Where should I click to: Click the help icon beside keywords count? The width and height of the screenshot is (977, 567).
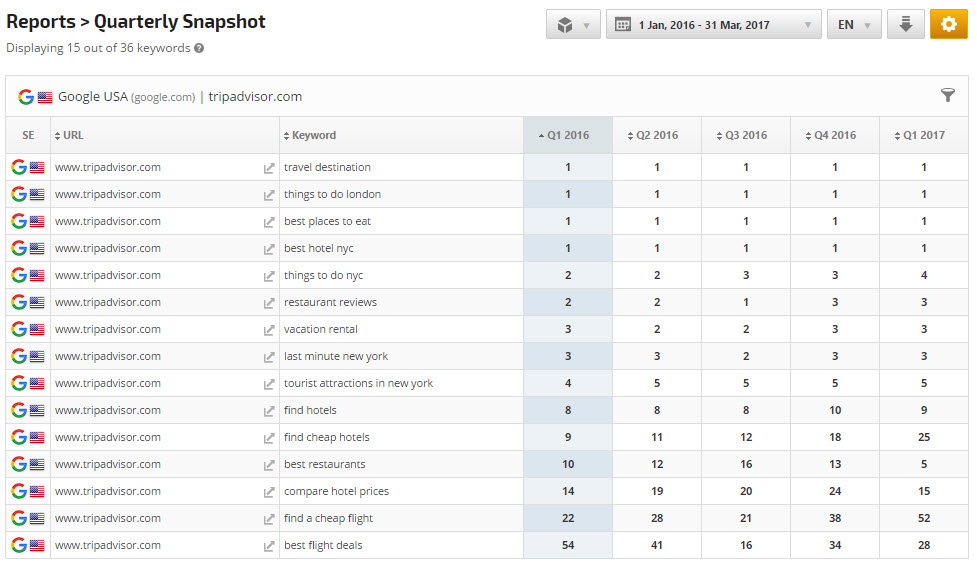[x=200, y=48]
